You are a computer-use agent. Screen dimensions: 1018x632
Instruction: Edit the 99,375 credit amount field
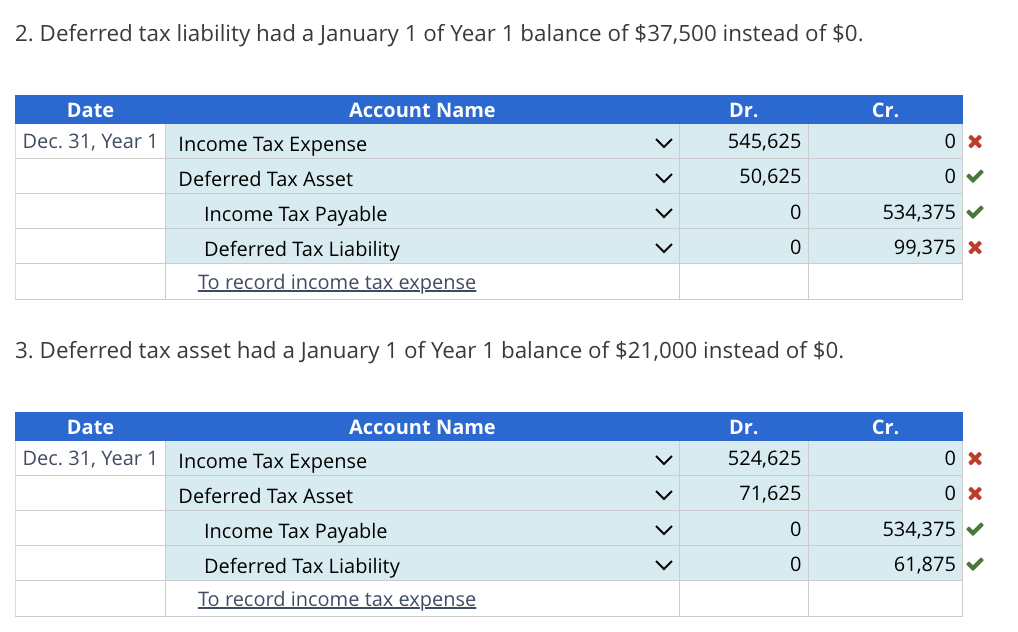(885, 248)
